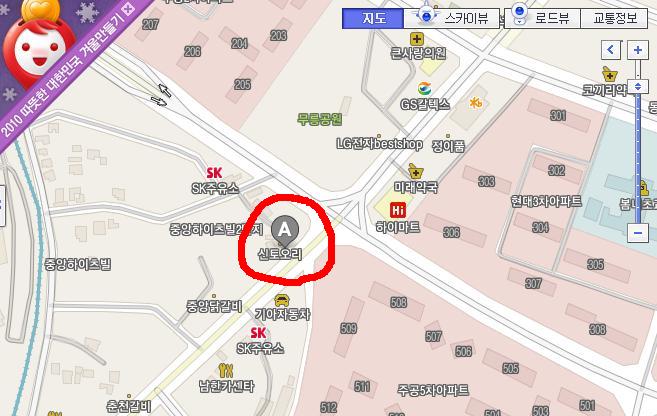This screenshot has width=657, height=416.
Task: Click the 기아자동차 car icon
Action: (282, 300)
